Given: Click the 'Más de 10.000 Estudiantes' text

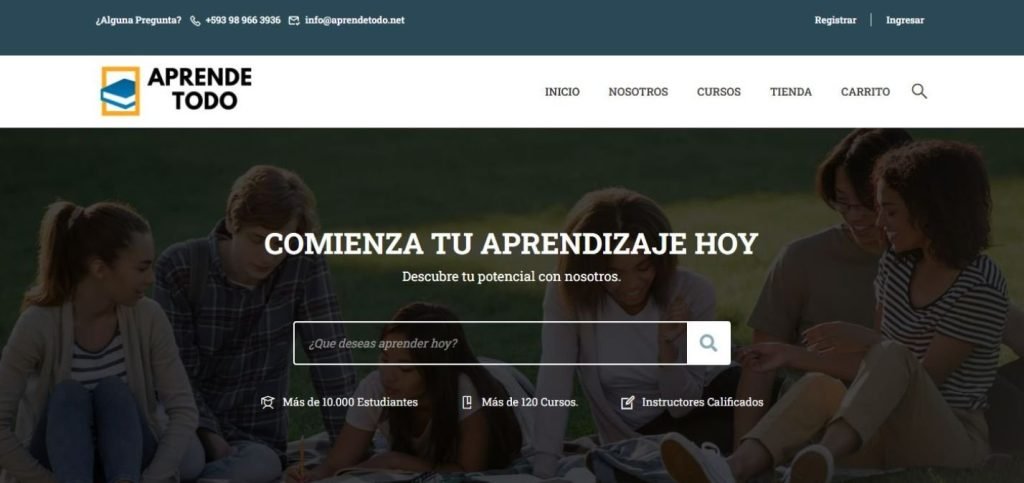Looking at the screenshot, I should 350,402.
